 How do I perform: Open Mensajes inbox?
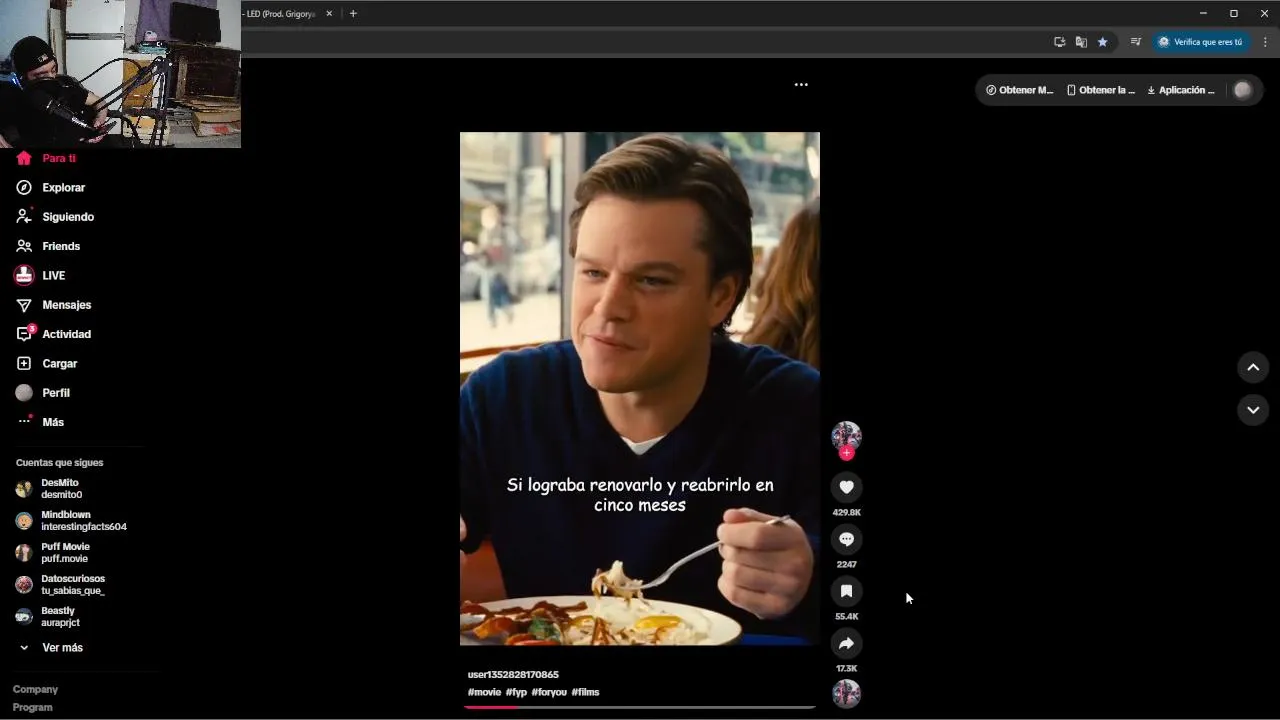53,305
